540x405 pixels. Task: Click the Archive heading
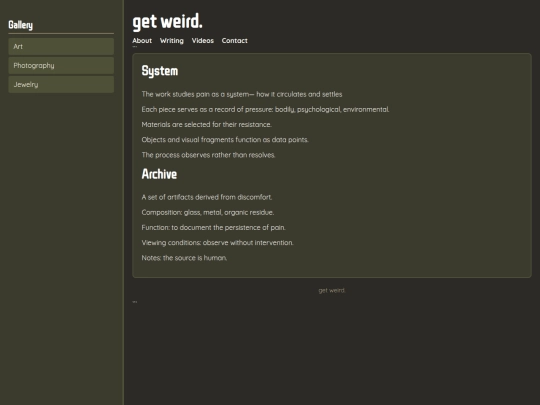coord(159,174)
